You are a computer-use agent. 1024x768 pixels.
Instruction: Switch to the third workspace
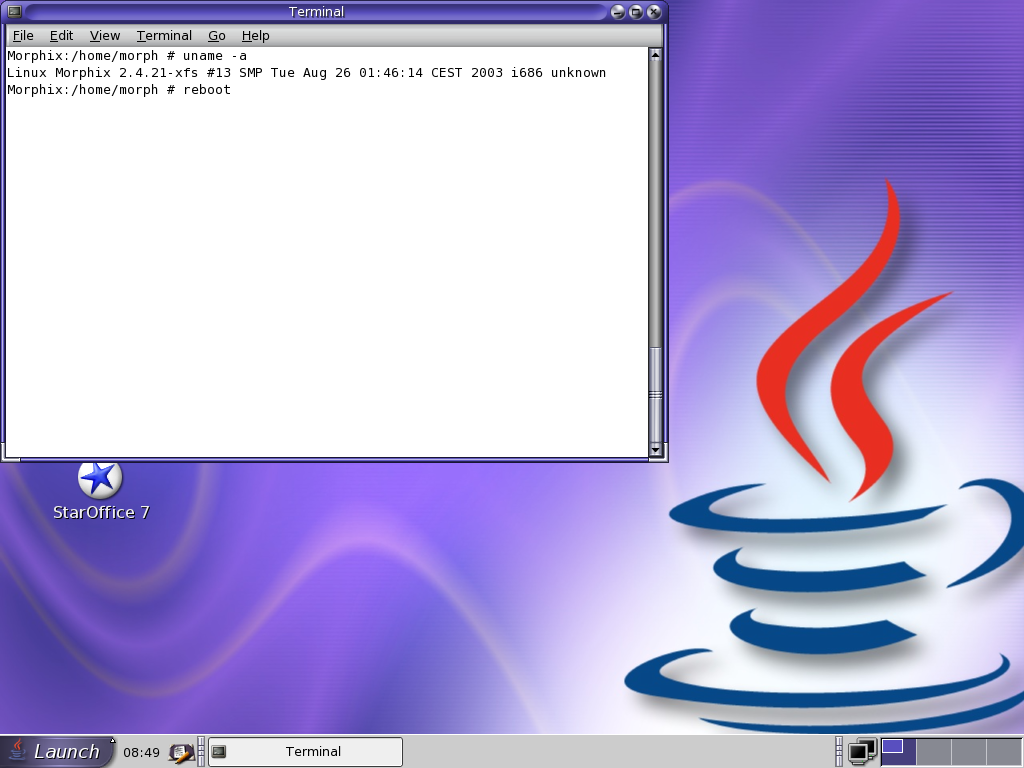[x=969, y=752]
